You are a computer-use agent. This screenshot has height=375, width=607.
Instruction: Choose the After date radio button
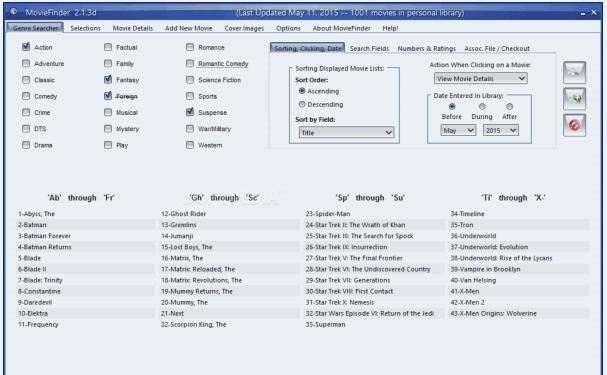pos(509,106)
